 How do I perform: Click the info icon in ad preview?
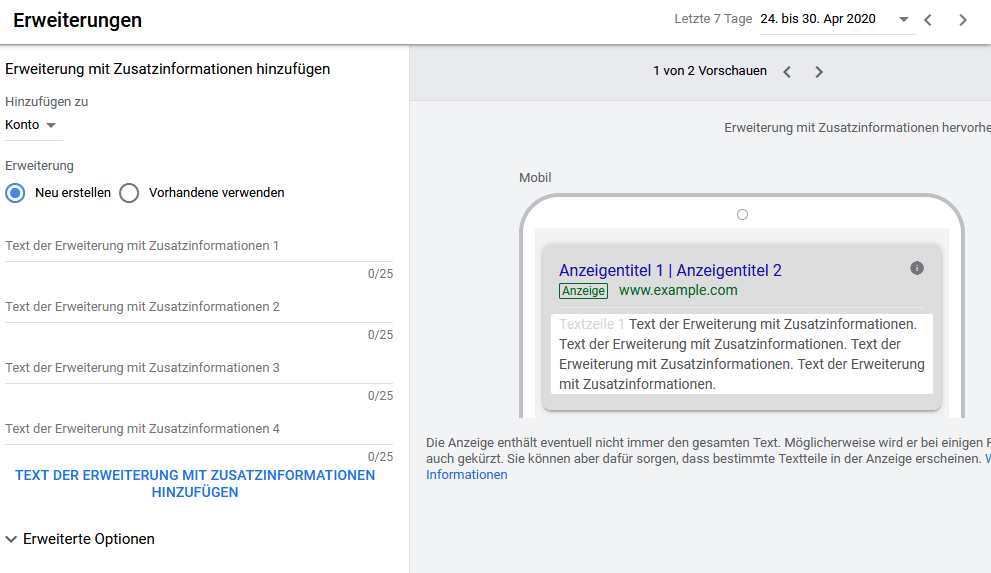point(917,268)
